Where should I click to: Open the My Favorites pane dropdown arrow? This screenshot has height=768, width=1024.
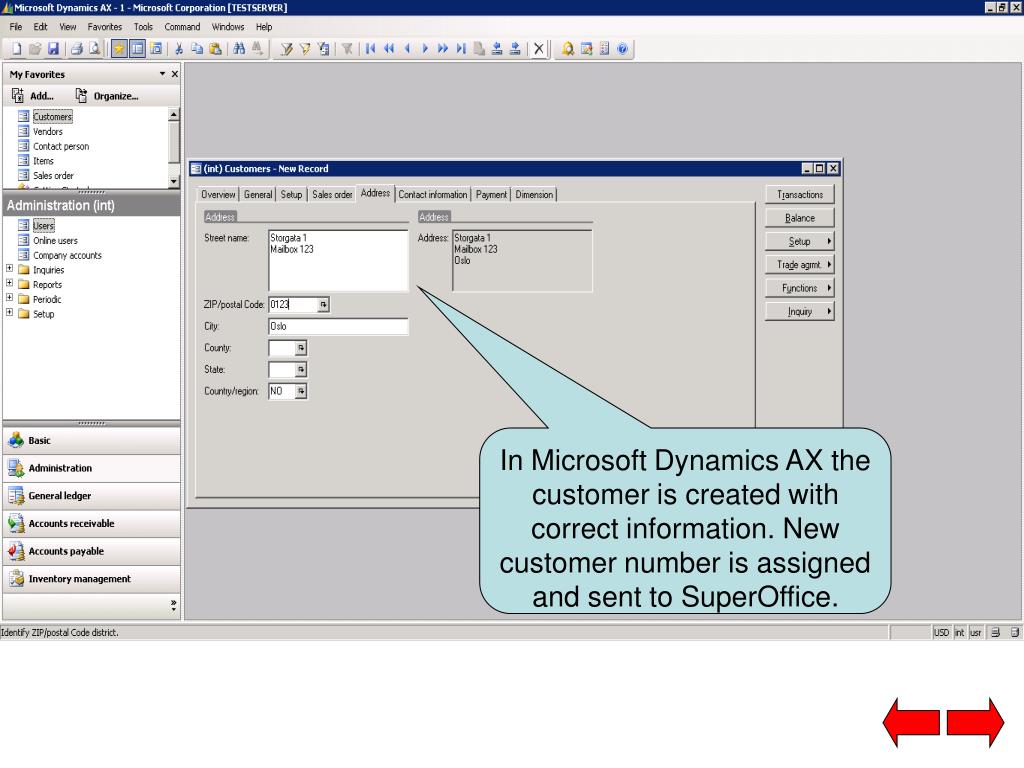163,74
